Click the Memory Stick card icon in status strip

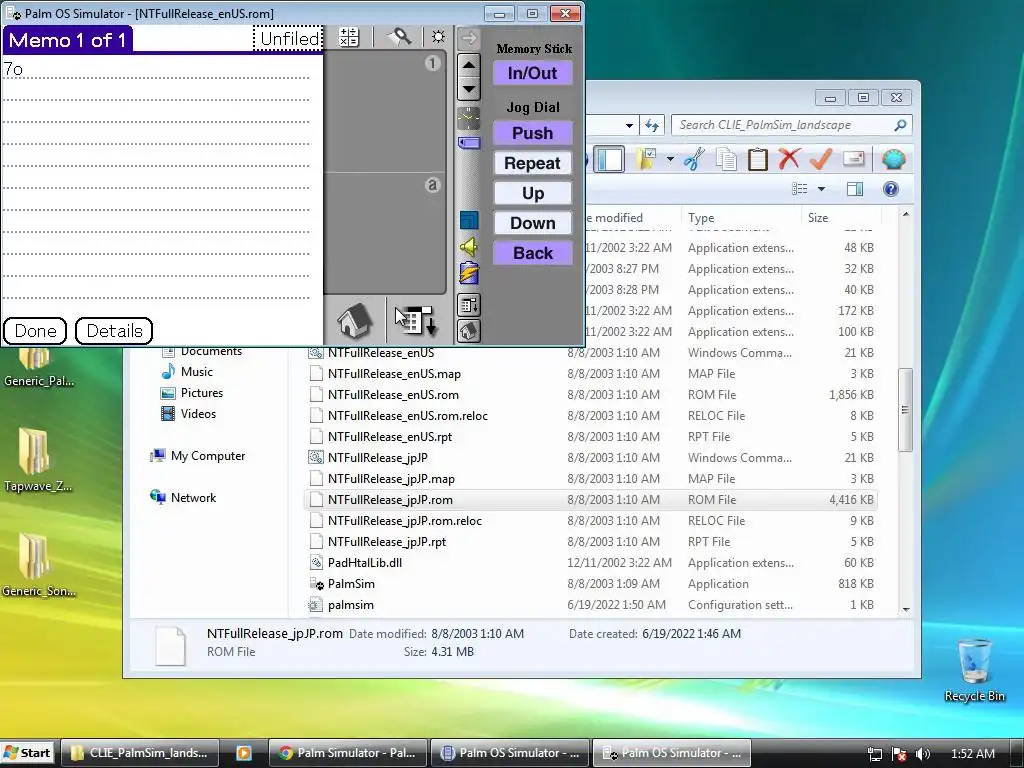point(468,142)
